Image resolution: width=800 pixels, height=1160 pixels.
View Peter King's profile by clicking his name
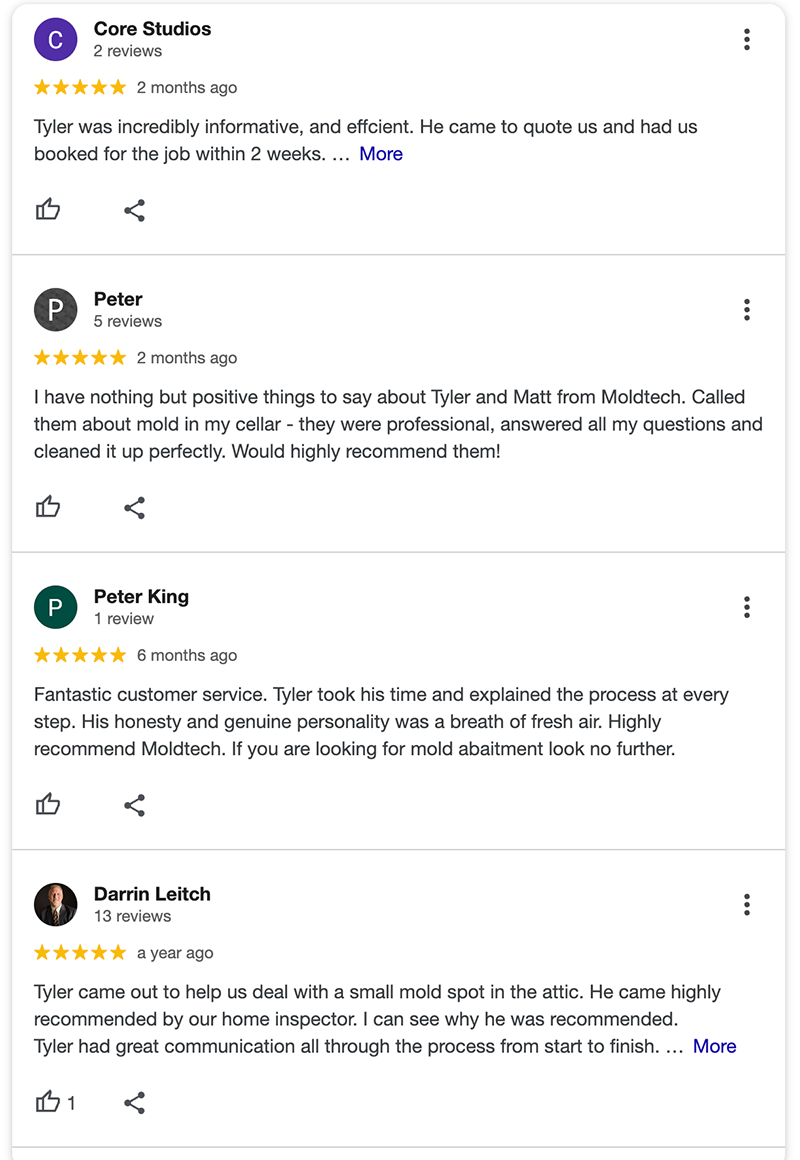click(140, 596)
